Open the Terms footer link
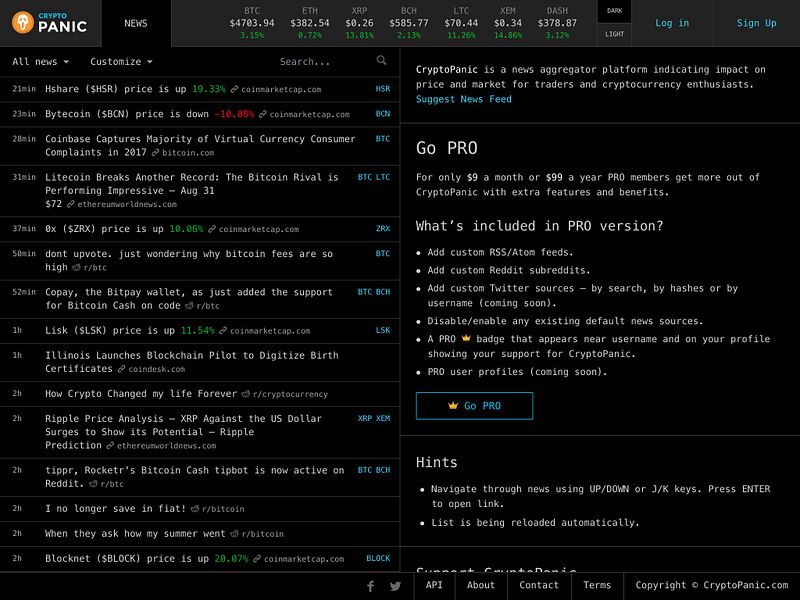This screenshot has width=800, height=600. pyautogui.click(x=597, y=585)
